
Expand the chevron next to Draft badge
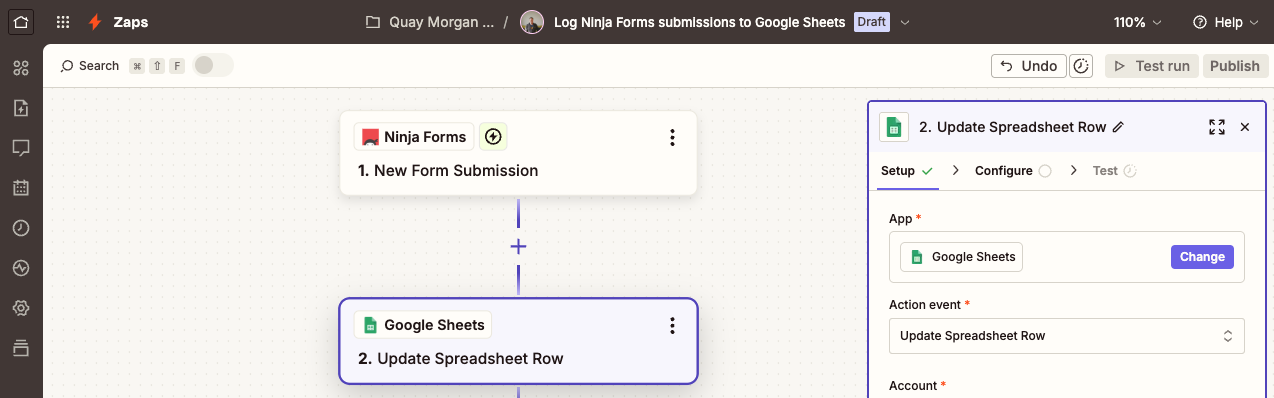pyautogui.click(x=905, y=22)
